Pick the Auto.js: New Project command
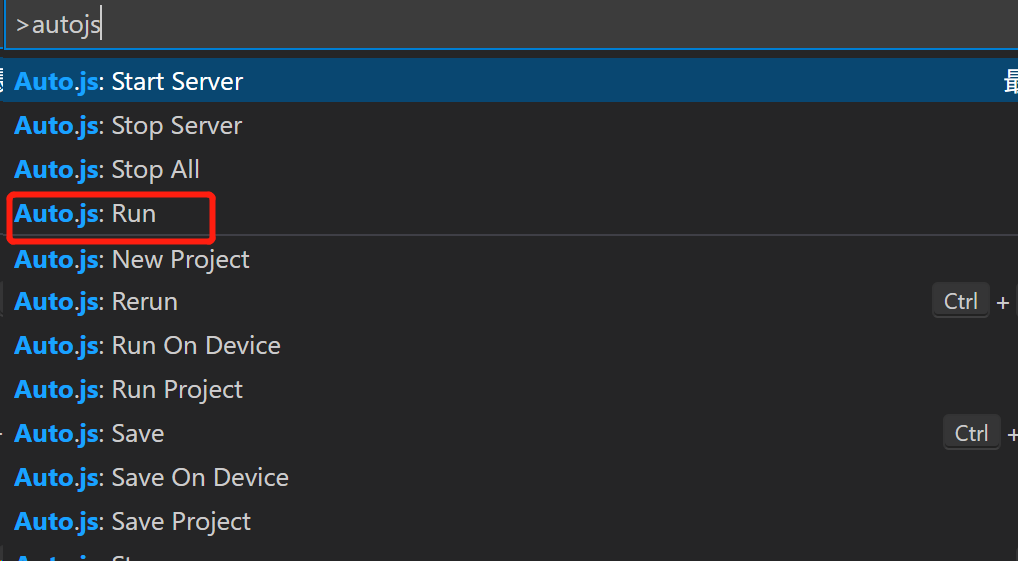The image size is (1018, 561). tap(509, 259)
